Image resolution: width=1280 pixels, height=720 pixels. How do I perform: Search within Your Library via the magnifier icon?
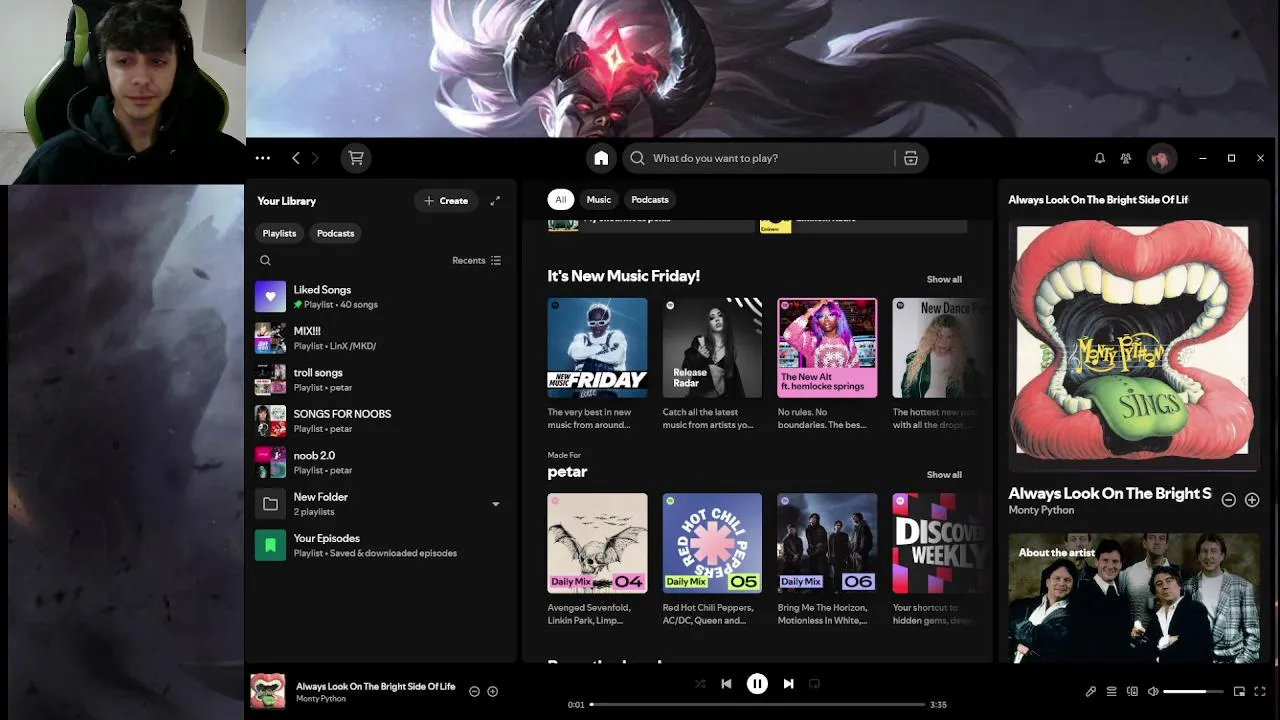pos(265,260)
